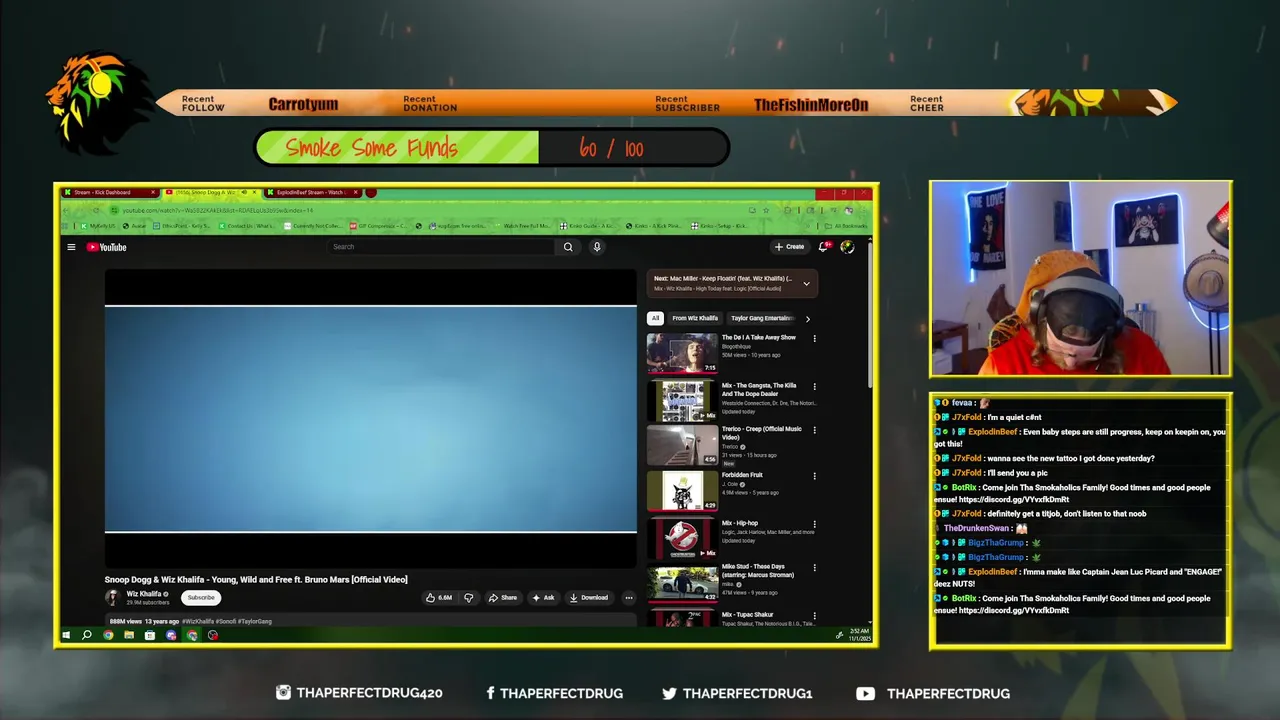This screenshot has height=720, width=1280.
Task: Open File Explorer in the taskbar
Action: tap(129, 635)
